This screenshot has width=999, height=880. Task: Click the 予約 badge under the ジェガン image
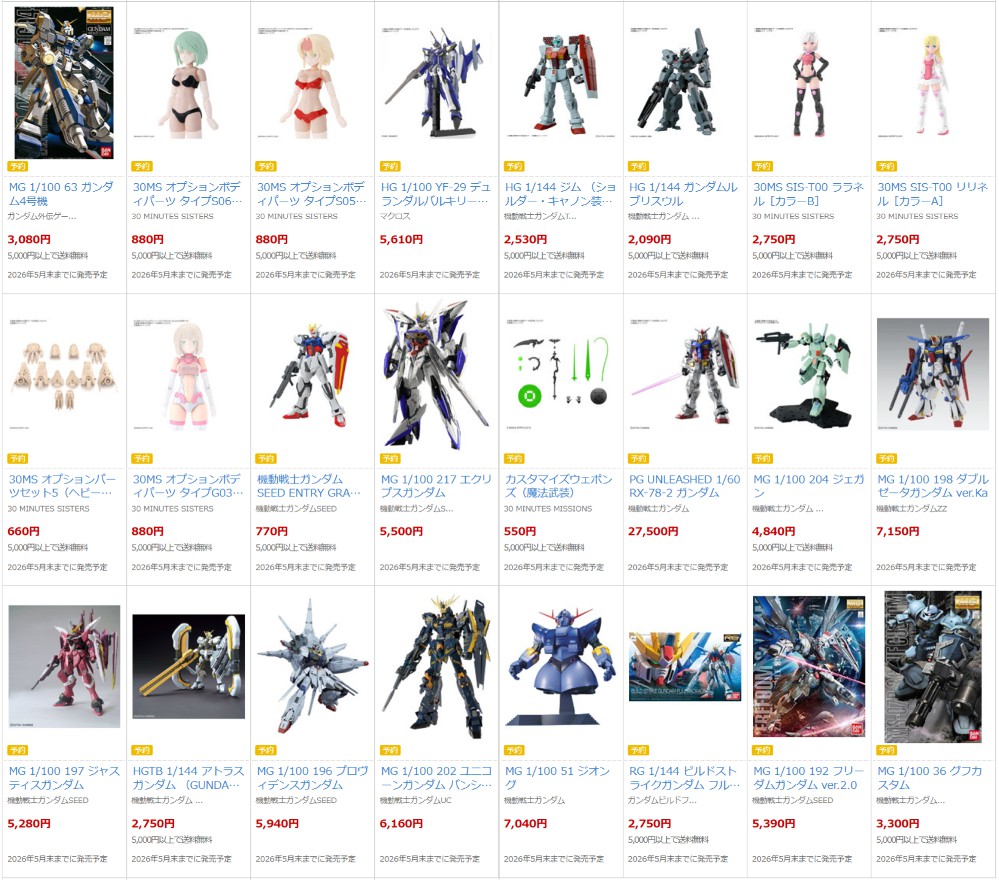(x=763, y=458)
